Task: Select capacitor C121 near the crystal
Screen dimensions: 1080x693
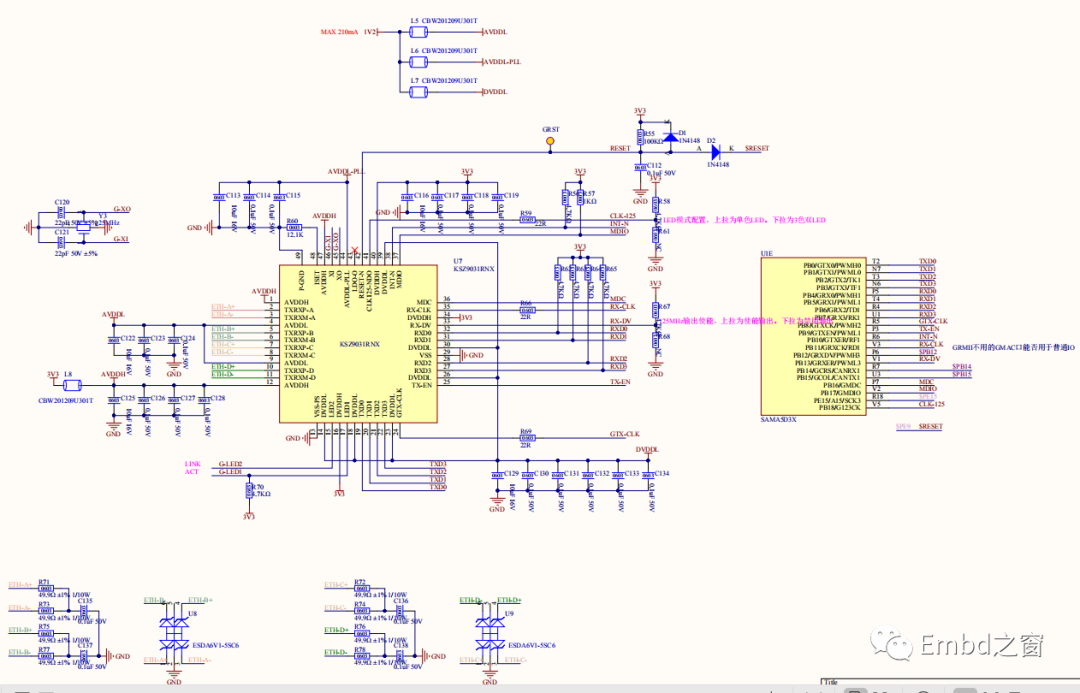Action: (61, 242)
